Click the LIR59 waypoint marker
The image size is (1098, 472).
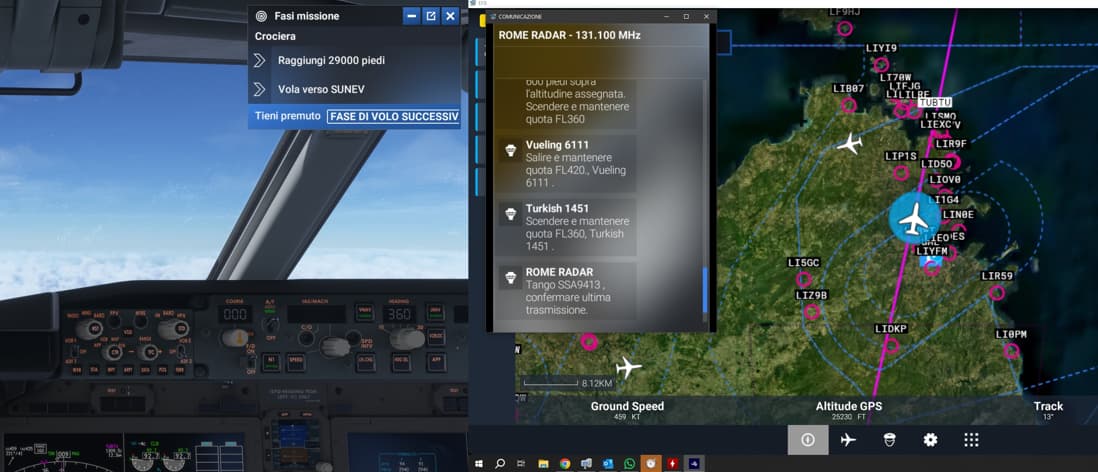pos(997,292)
